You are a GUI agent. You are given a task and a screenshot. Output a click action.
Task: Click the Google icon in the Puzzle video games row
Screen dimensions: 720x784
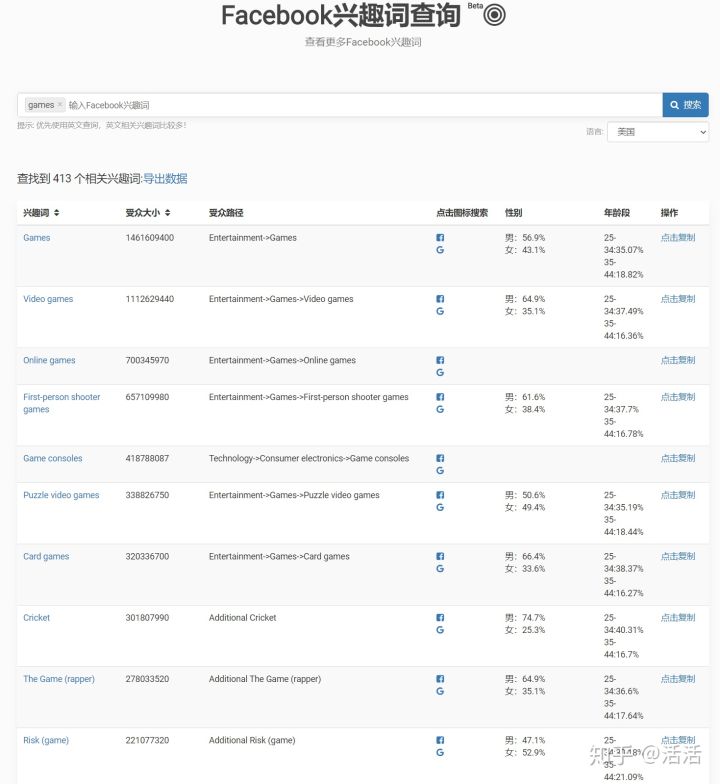point(440,507)
